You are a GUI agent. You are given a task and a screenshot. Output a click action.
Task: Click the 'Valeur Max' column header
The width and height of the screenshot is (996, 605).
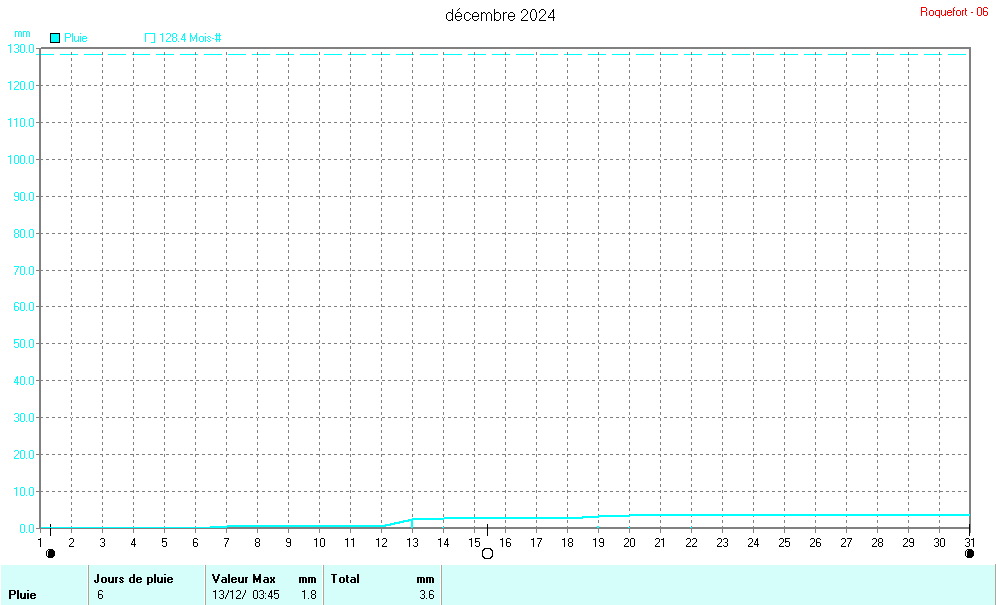(244, 579)
